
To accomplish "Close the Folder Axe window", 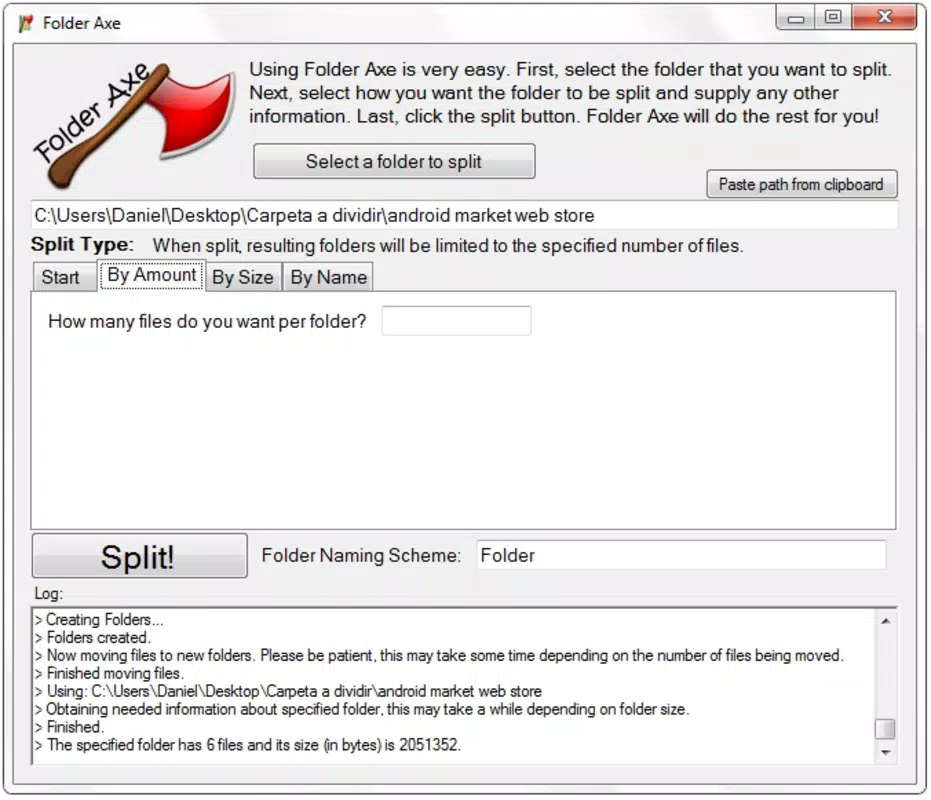I will 884,17.
